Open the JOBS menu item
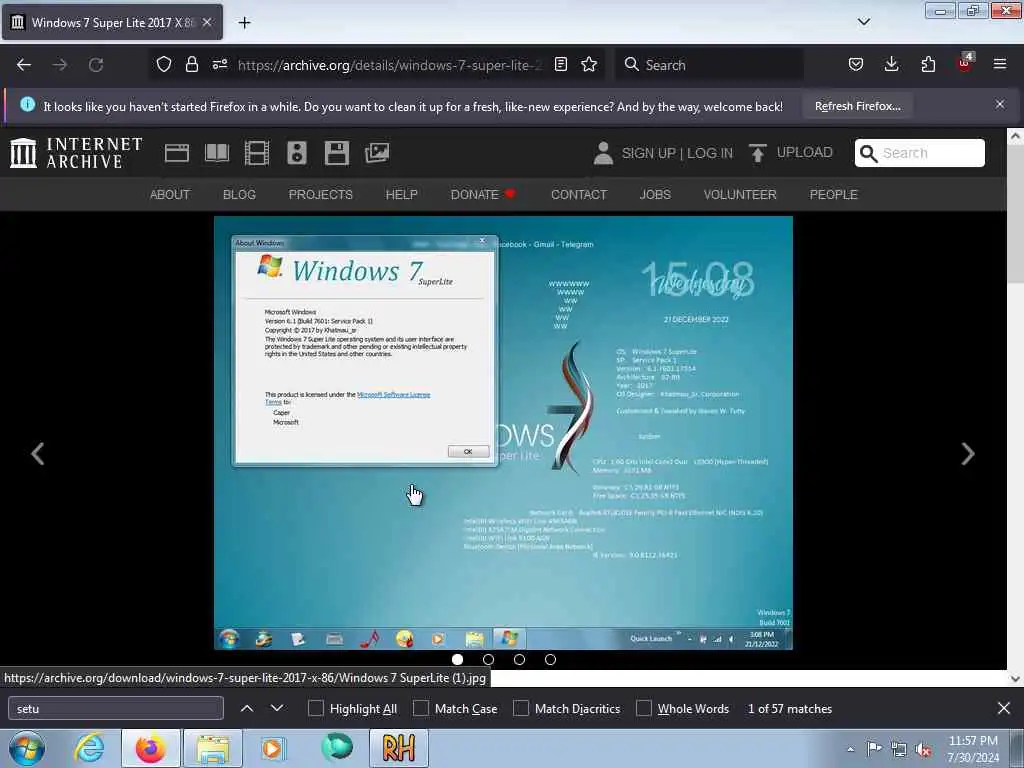The width and height of the screenshot is (1024, 768). pos(655,195)
